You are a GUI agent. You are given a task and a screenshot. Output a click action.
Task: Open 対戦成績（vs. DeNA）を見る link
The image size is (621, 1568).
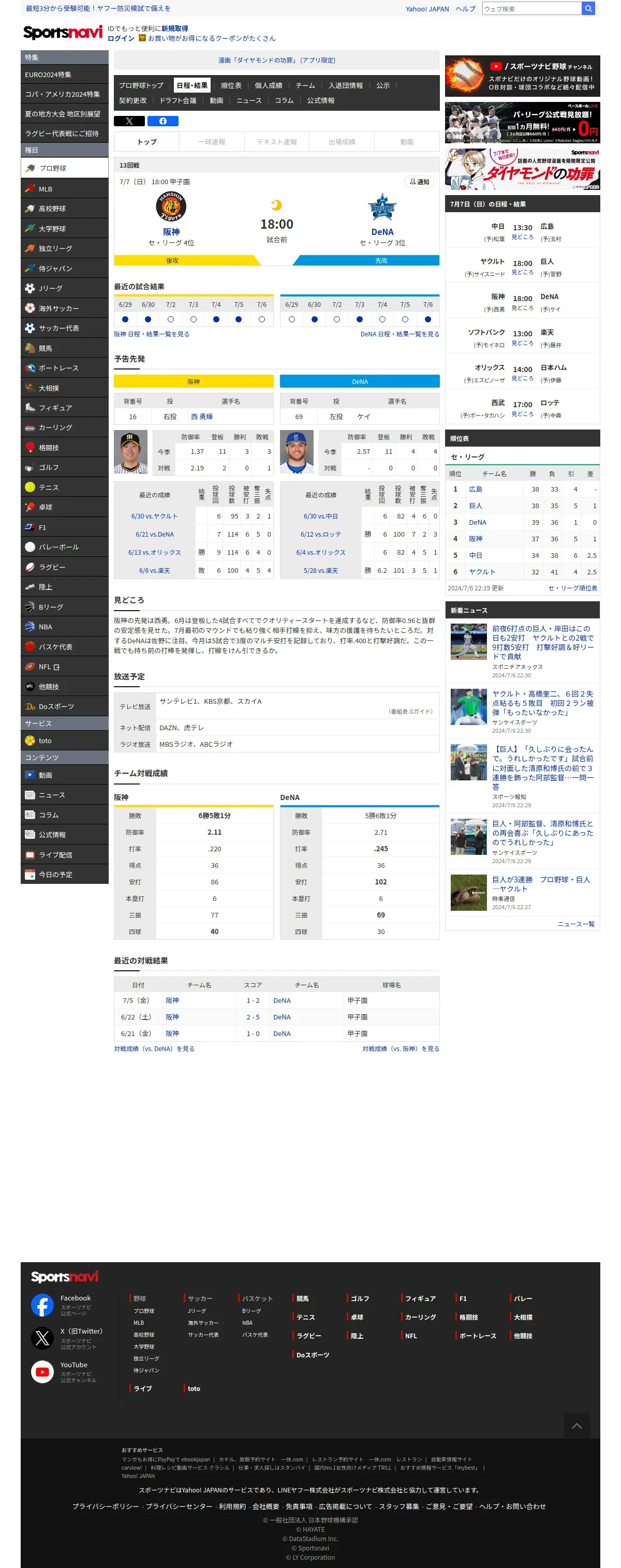pos(154,1049)
